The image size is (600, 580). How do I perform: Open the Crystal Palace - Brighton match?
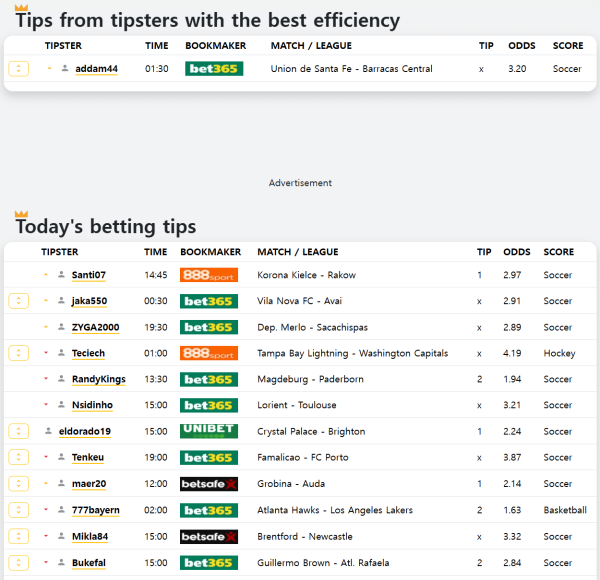click(x=311, y=431)
